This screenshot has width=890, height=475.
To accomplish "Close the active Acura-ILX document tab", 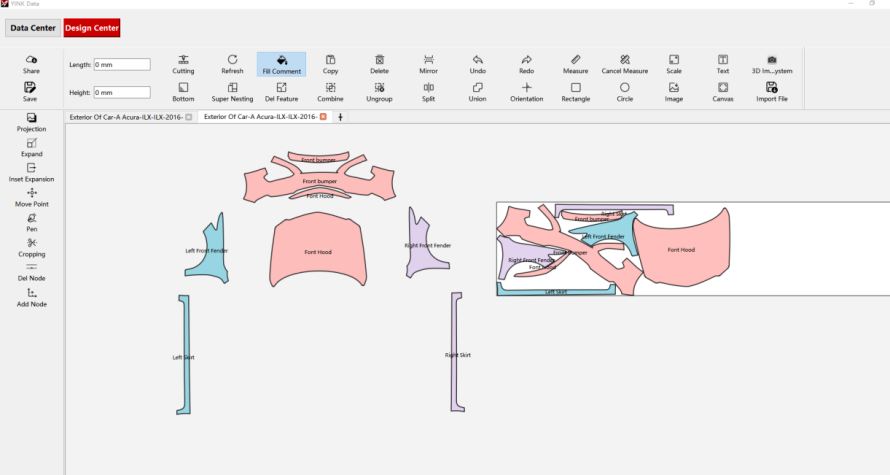I will pyautogui.click(x=323, y=117).
